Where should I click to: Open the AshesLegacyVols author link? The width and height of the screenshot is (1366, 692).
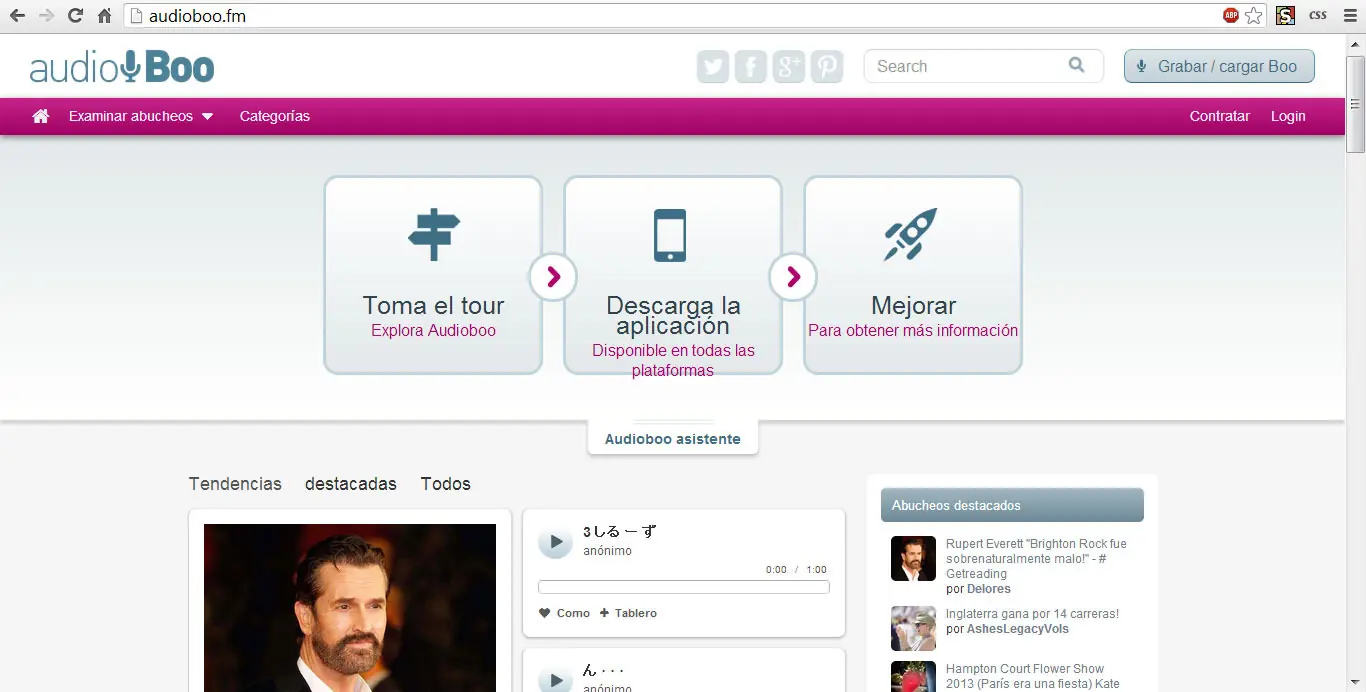click(x=1018, y=629)
